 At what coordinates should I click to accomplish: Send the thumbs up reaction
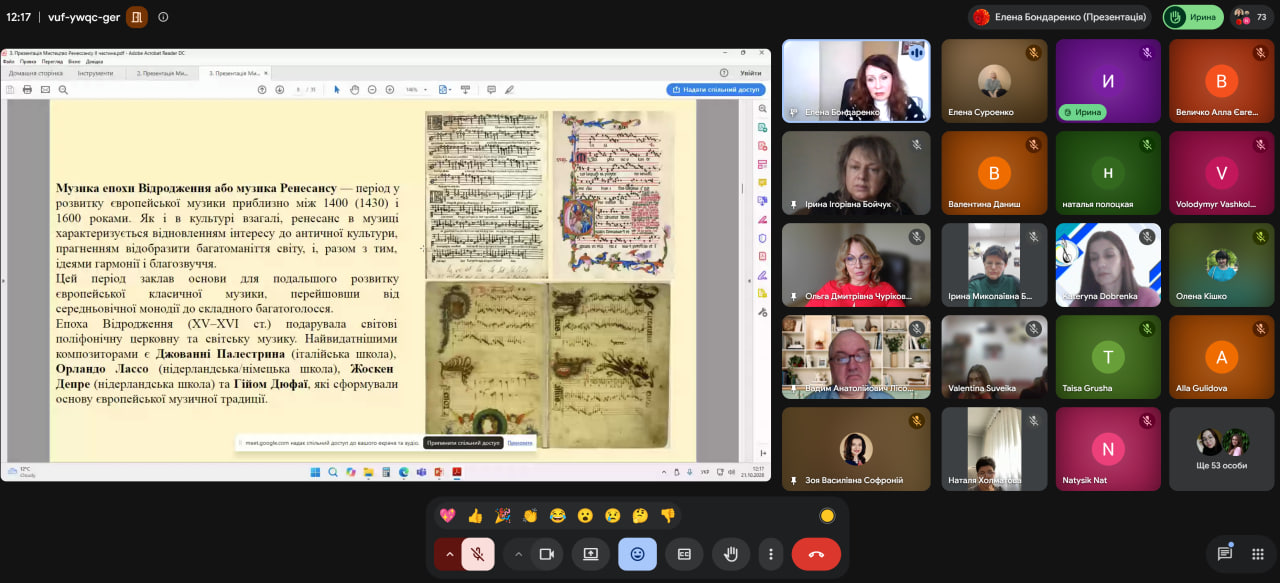pos(475,516)
